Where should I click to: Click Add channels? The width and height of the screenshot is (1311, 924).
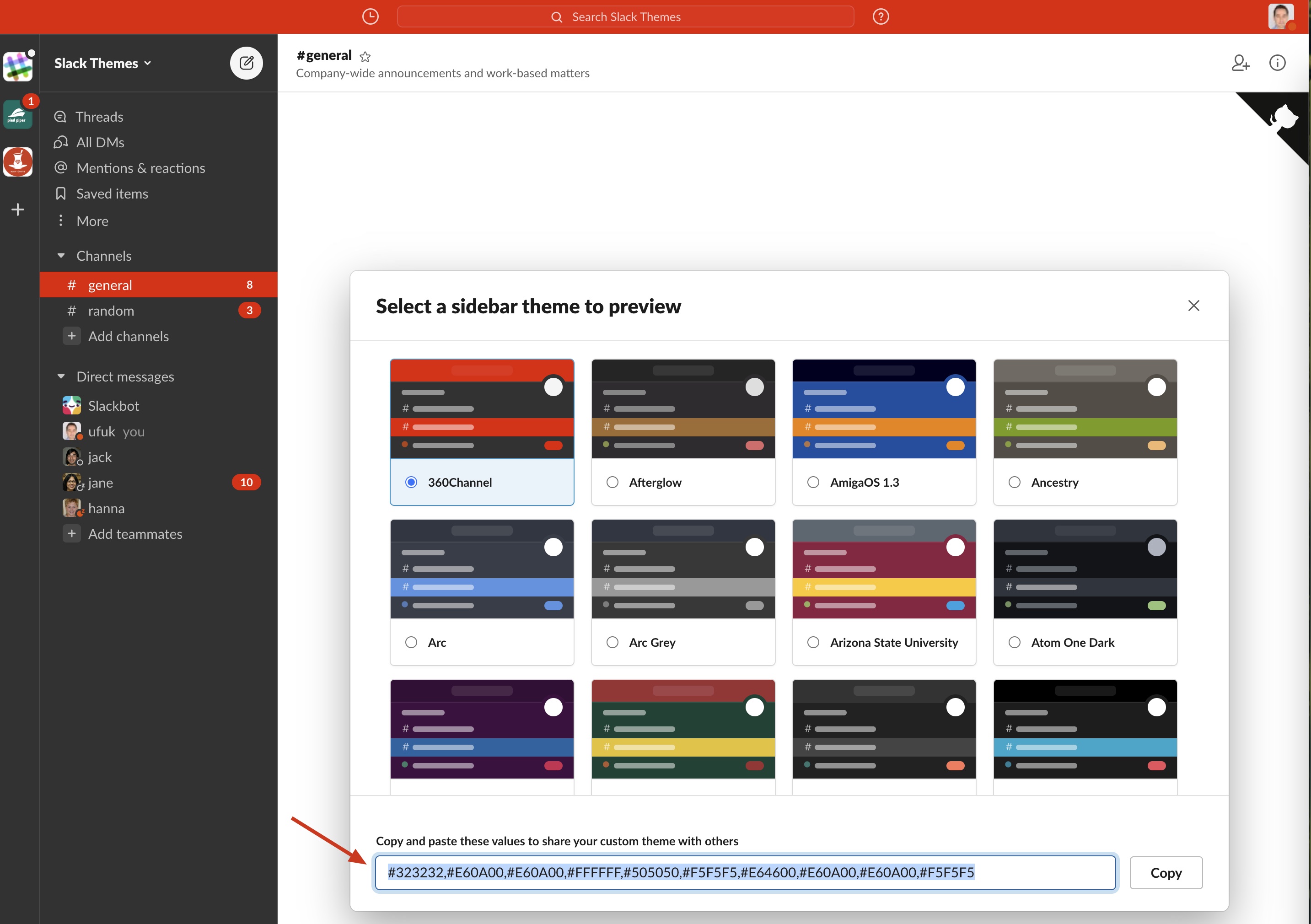(128, 336)
